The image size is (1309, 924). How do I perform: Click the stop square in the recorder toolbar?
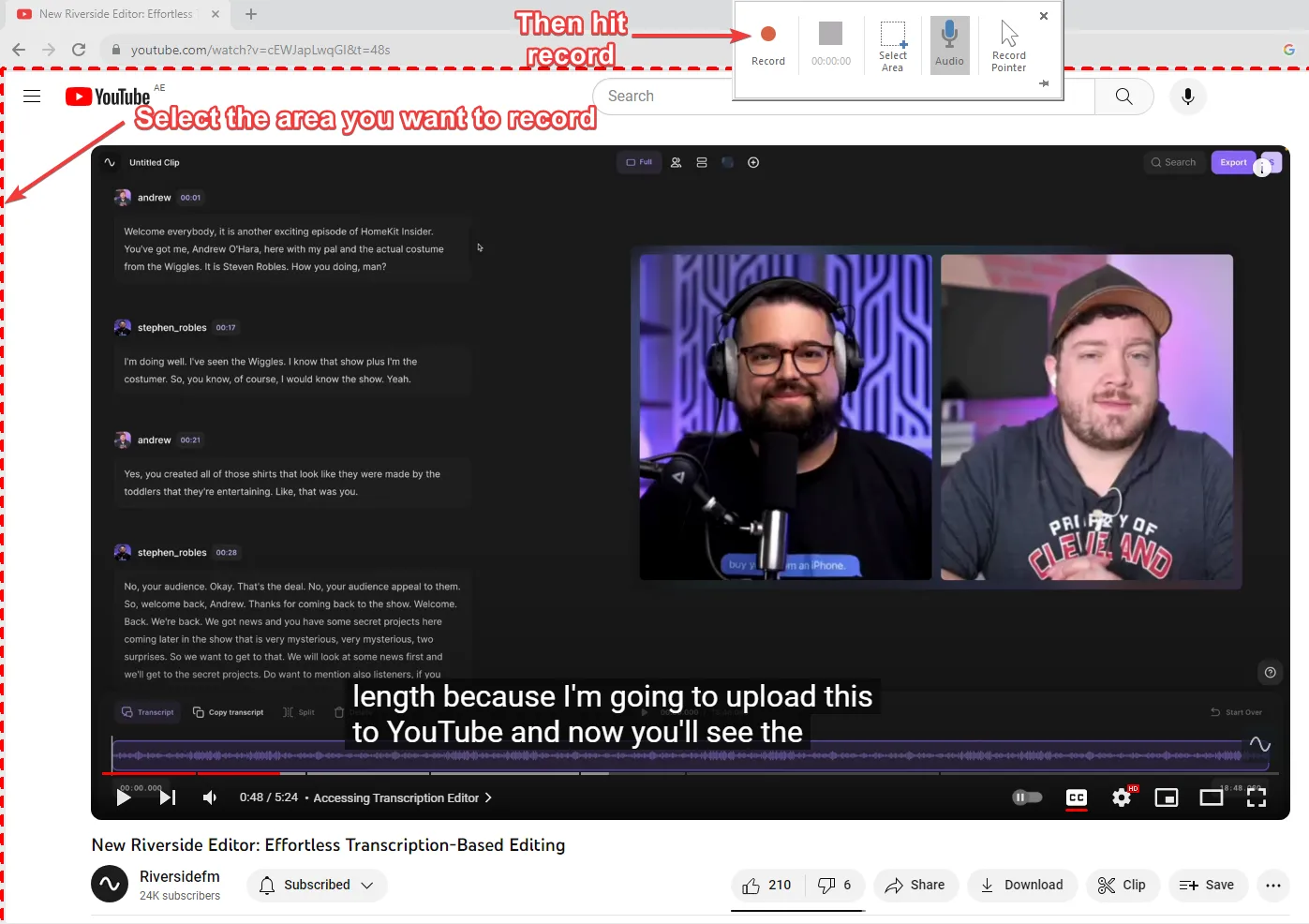tap(830, 34)
